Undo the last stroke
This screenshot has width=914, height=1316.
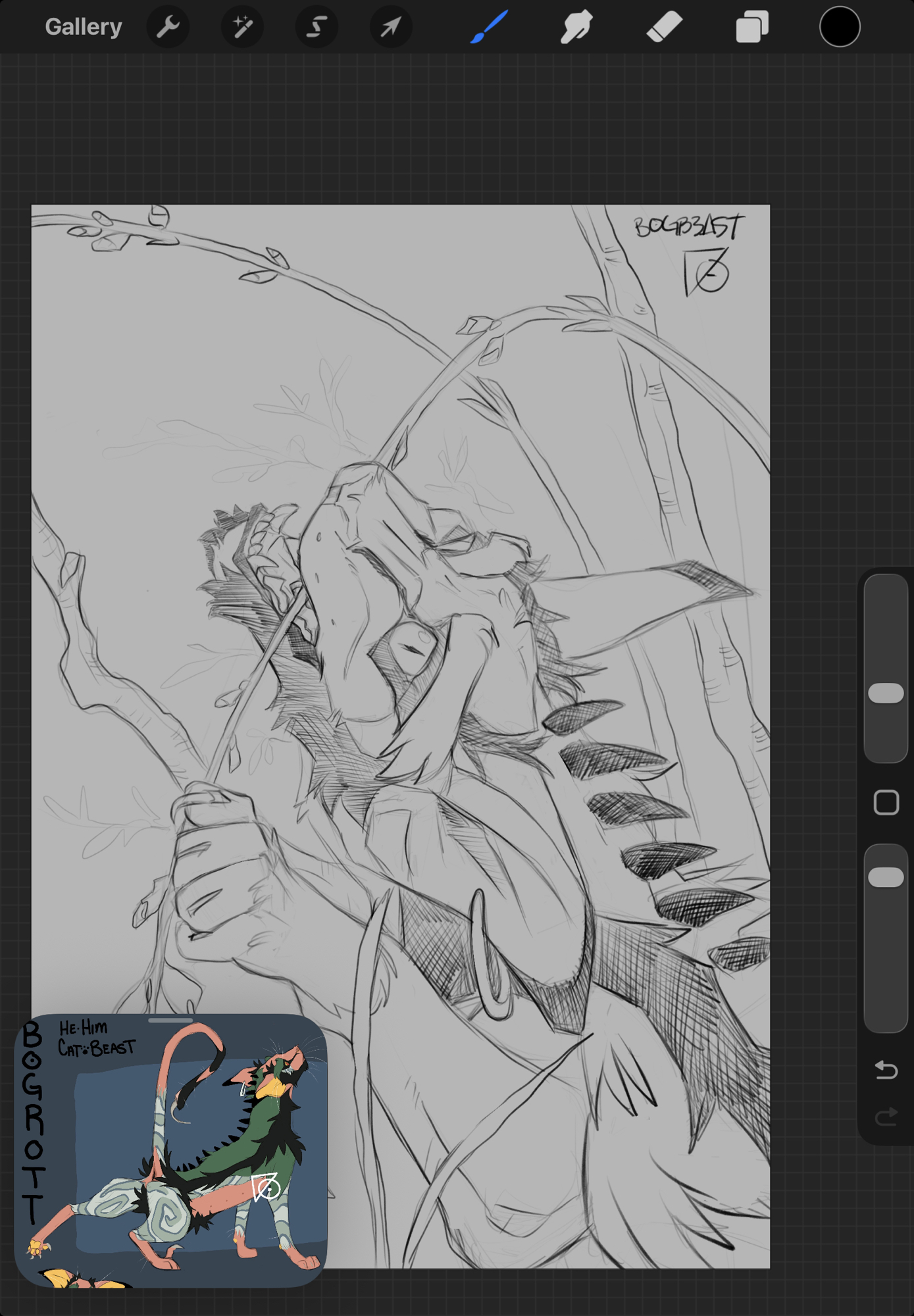(x=886, y=1071)
